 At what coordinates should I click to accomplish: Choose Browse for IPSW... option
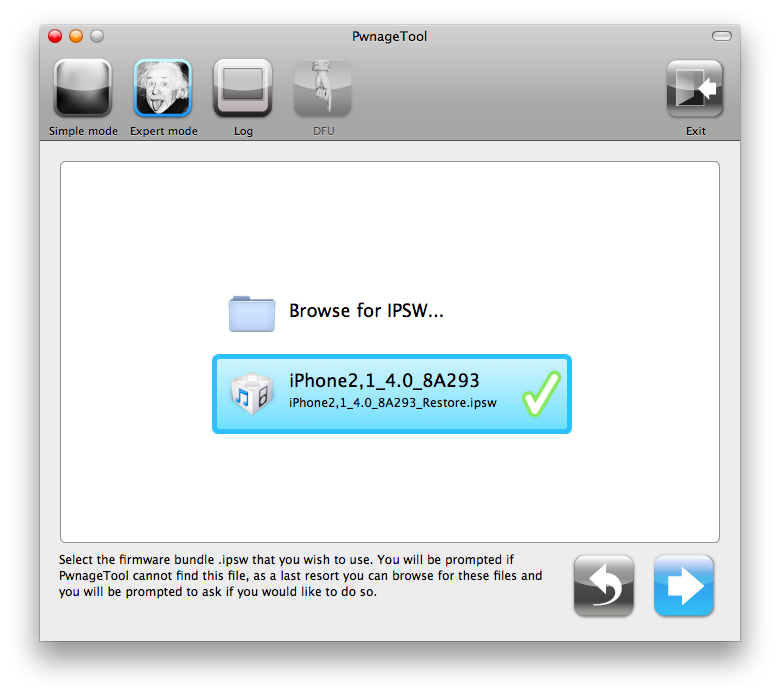click(366, 311)
